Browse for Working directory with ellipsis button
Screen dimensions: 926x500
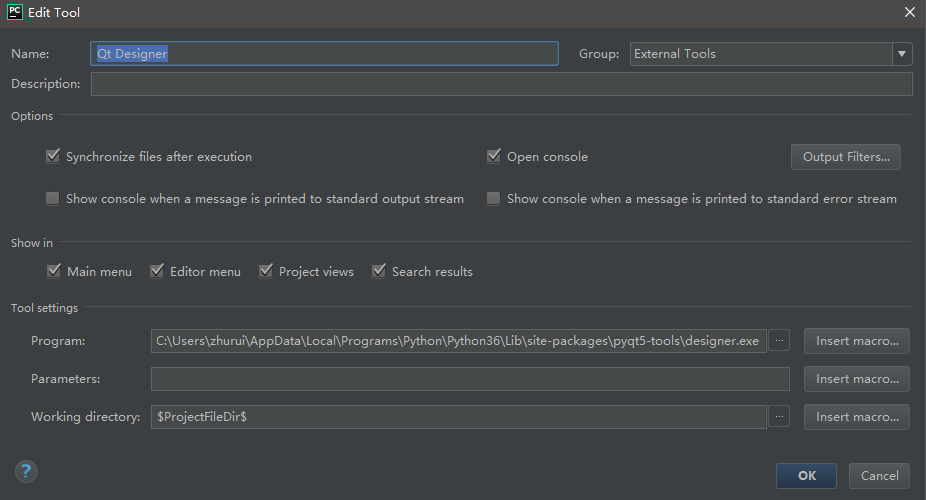pos(779,416)
